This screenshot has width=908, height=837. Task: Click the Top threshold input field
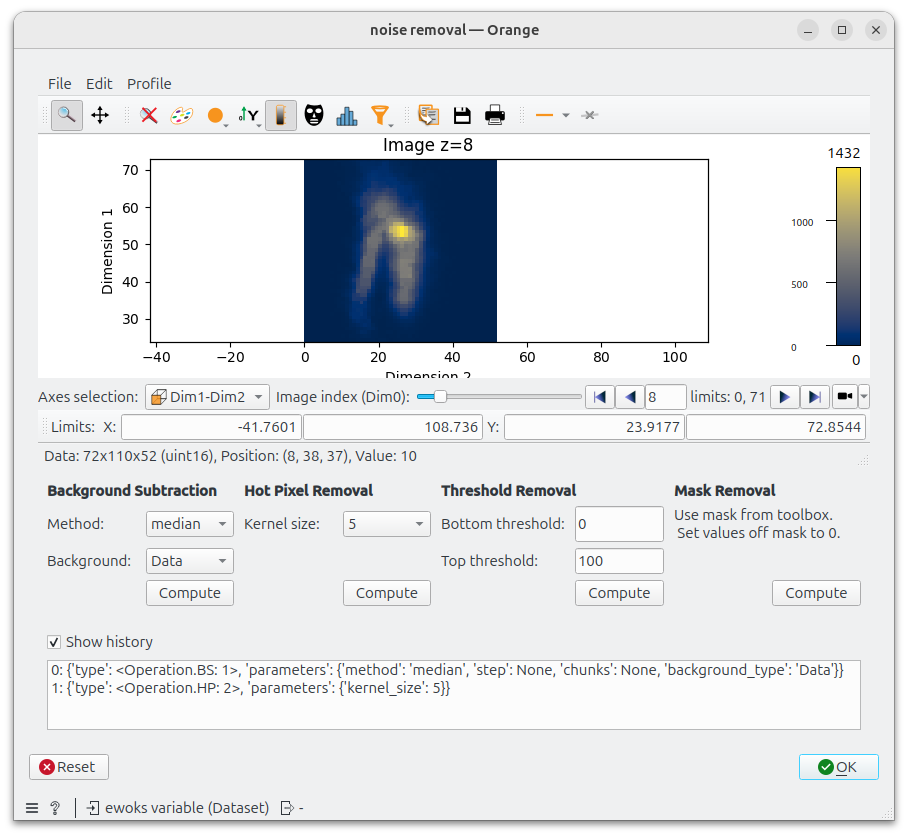[619, 561]
